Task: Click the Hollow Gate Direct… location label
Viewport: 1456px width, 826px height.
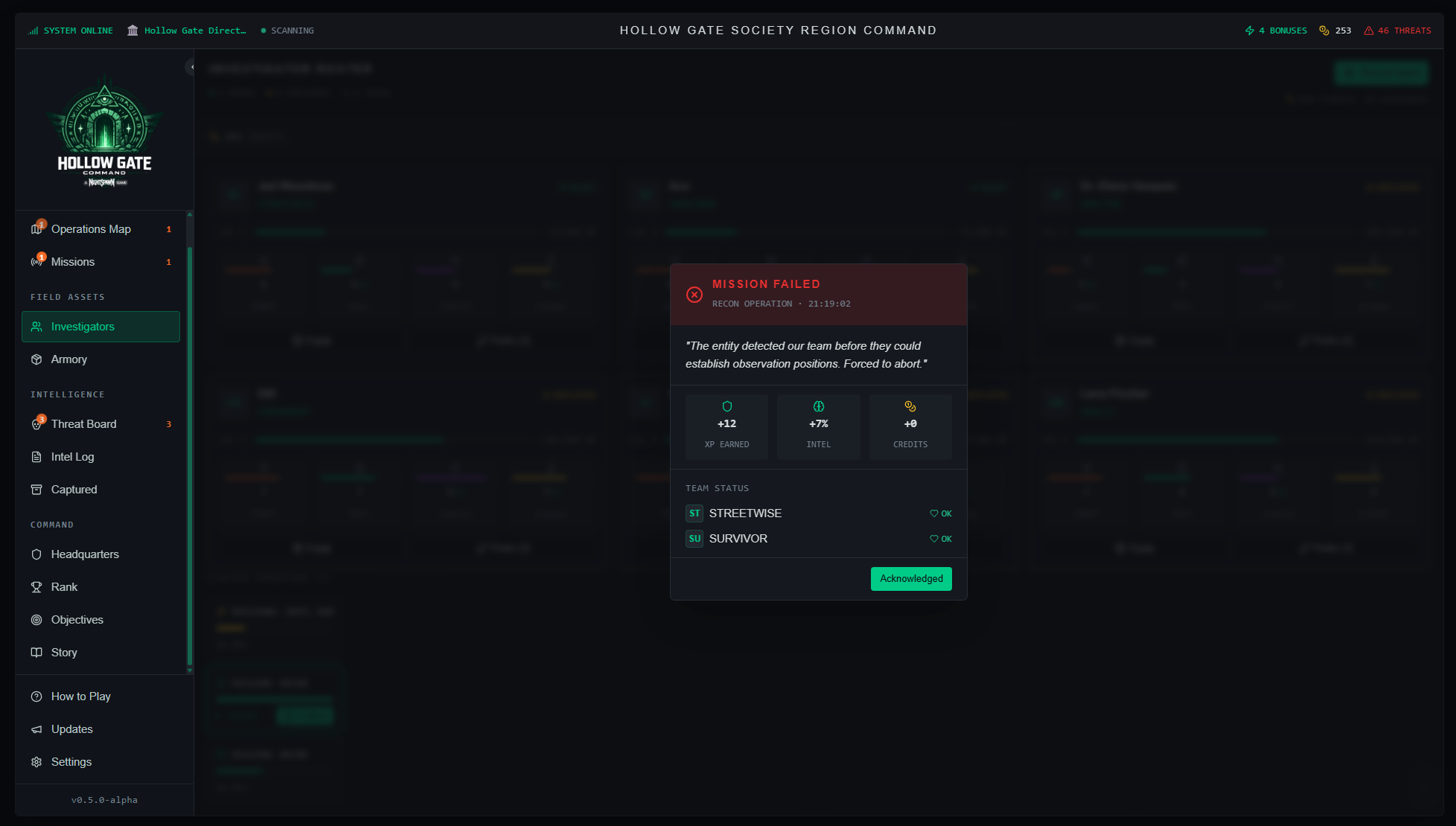Action: (194, 31)
